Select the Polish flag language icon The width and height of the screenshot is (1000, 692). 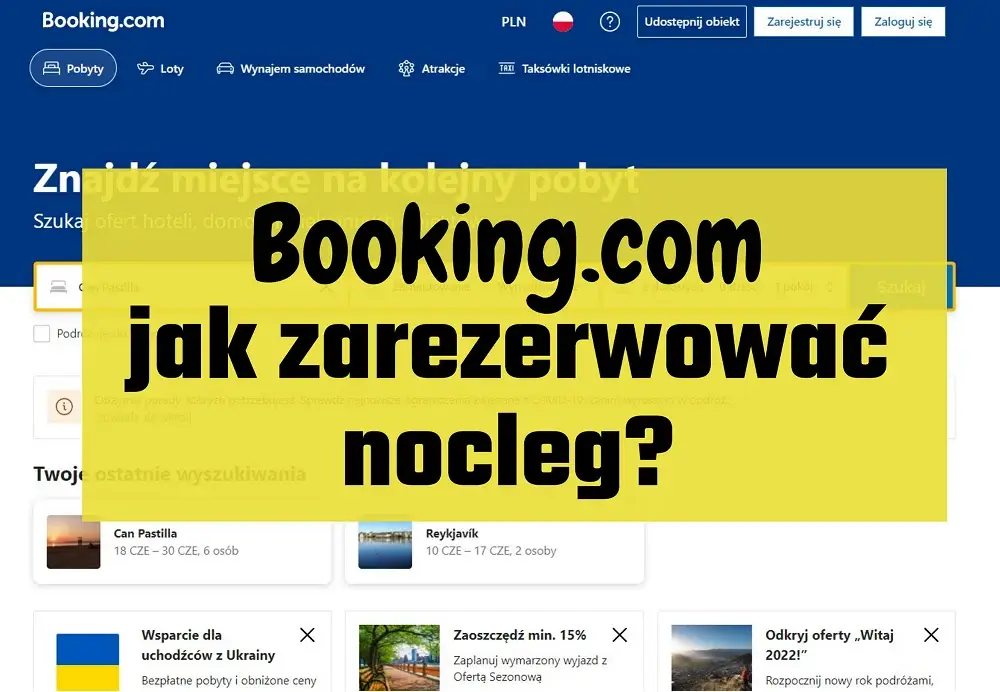point(562,22)
